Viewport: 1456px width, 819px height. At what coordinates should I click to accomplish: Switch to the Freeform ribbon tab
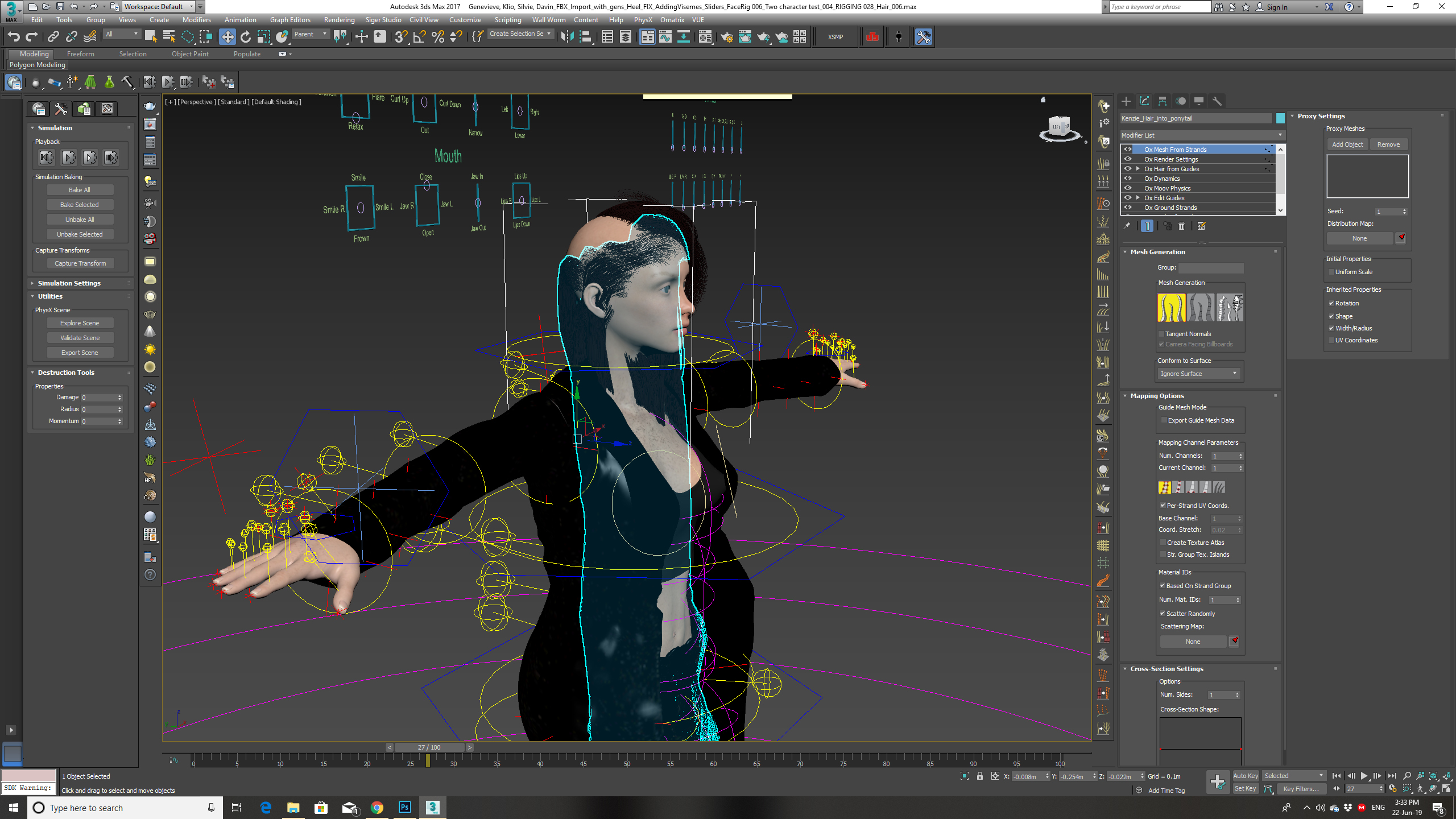tap(80, 54)
